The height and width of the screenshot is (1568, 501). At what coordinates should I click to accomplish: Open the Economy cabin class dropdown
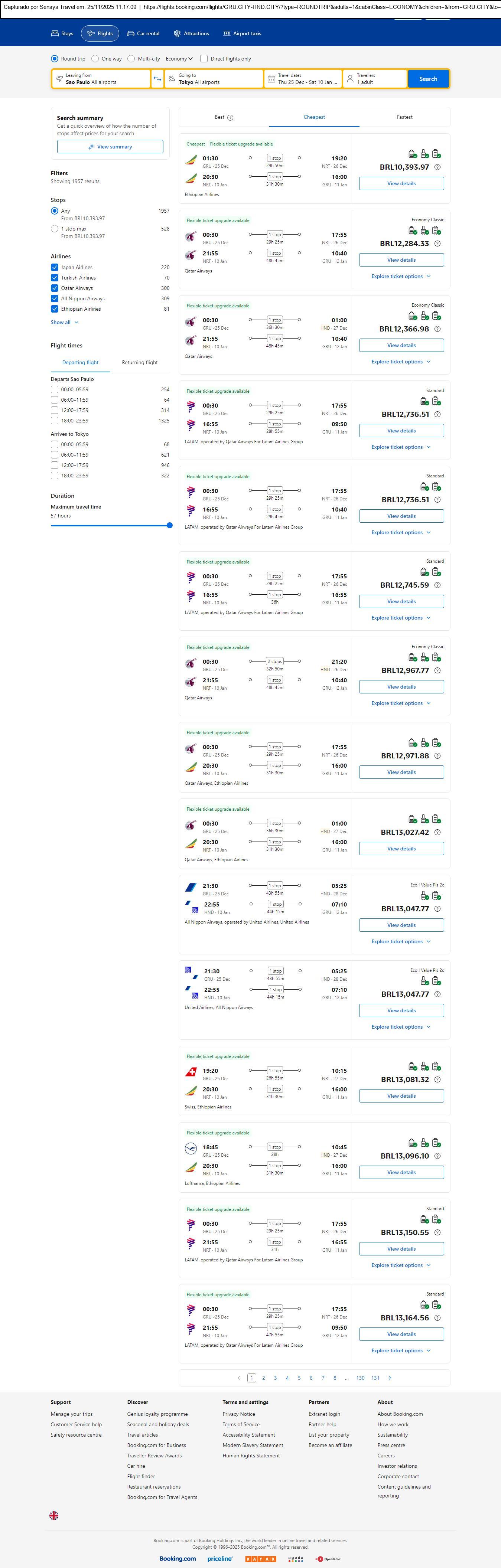coord(179,59)
